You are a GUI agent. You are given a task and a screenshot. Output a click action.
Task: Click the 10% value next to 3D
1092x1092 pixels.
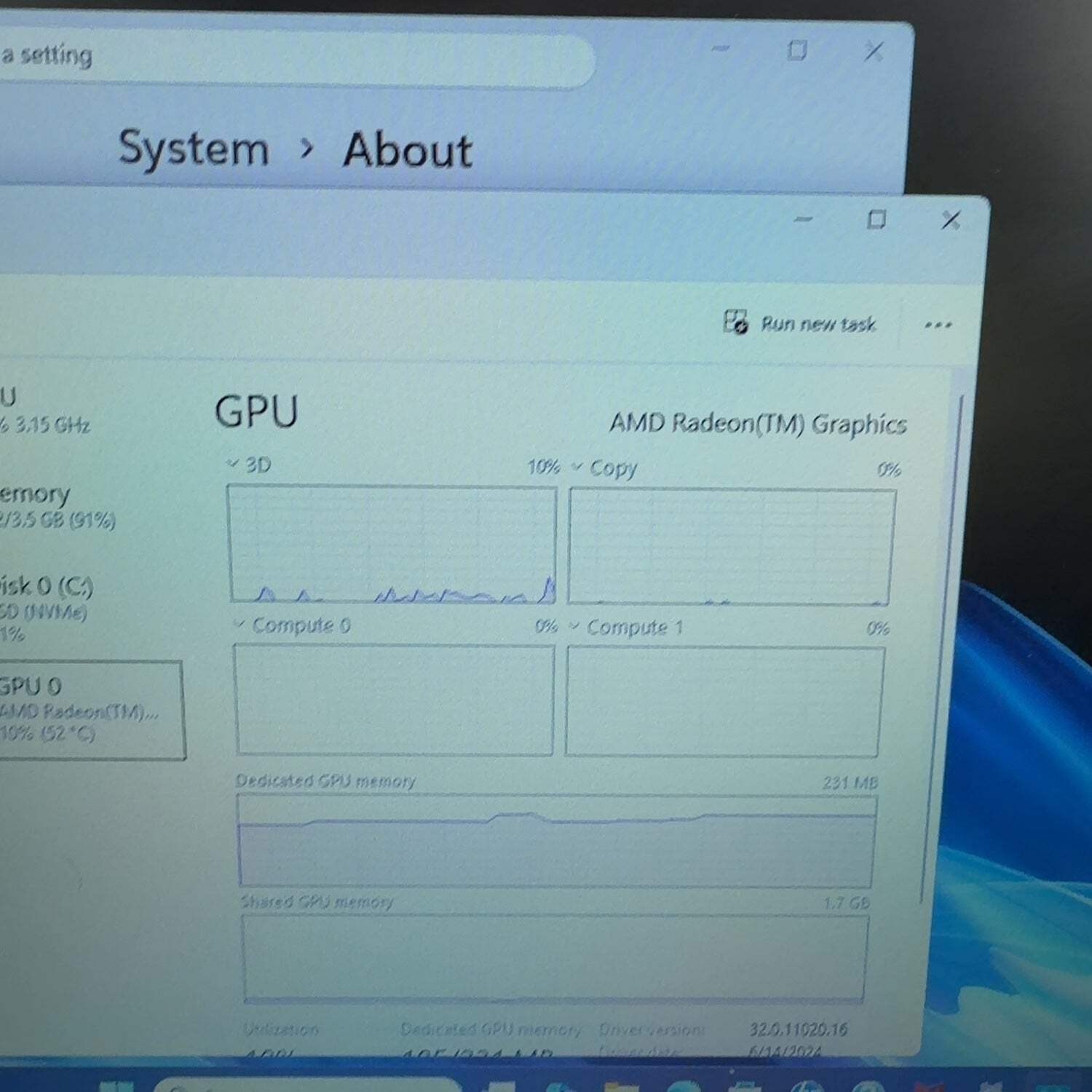click(x=543, y=467)
